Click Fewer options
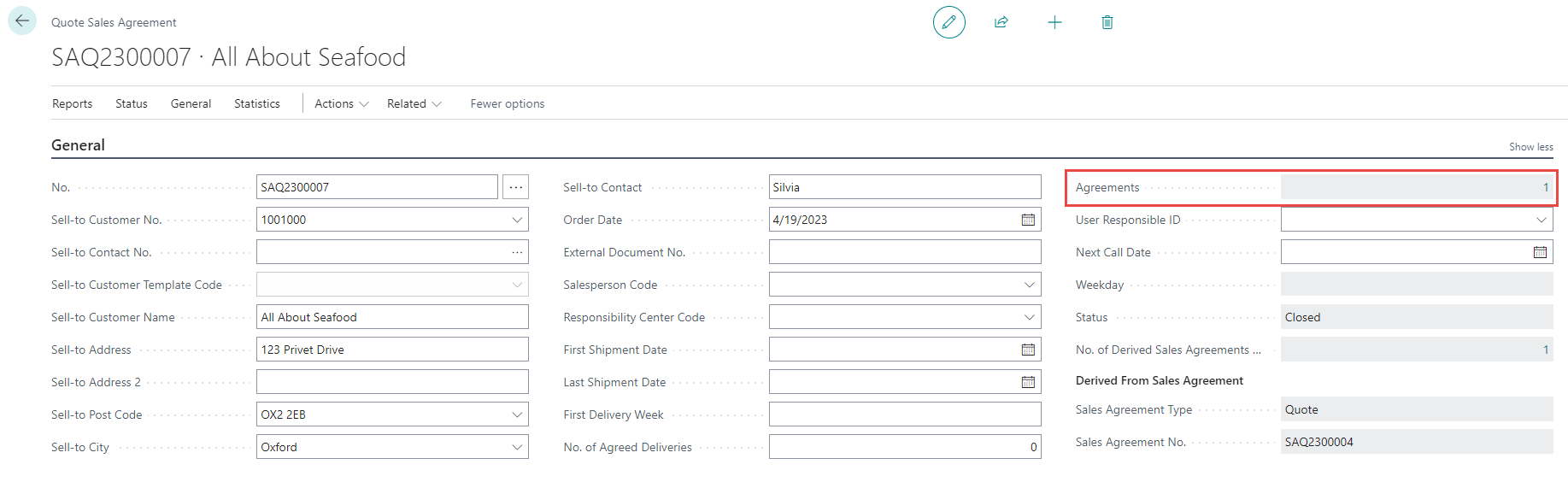The image size is (1568, 482). (x=507, y=103)
